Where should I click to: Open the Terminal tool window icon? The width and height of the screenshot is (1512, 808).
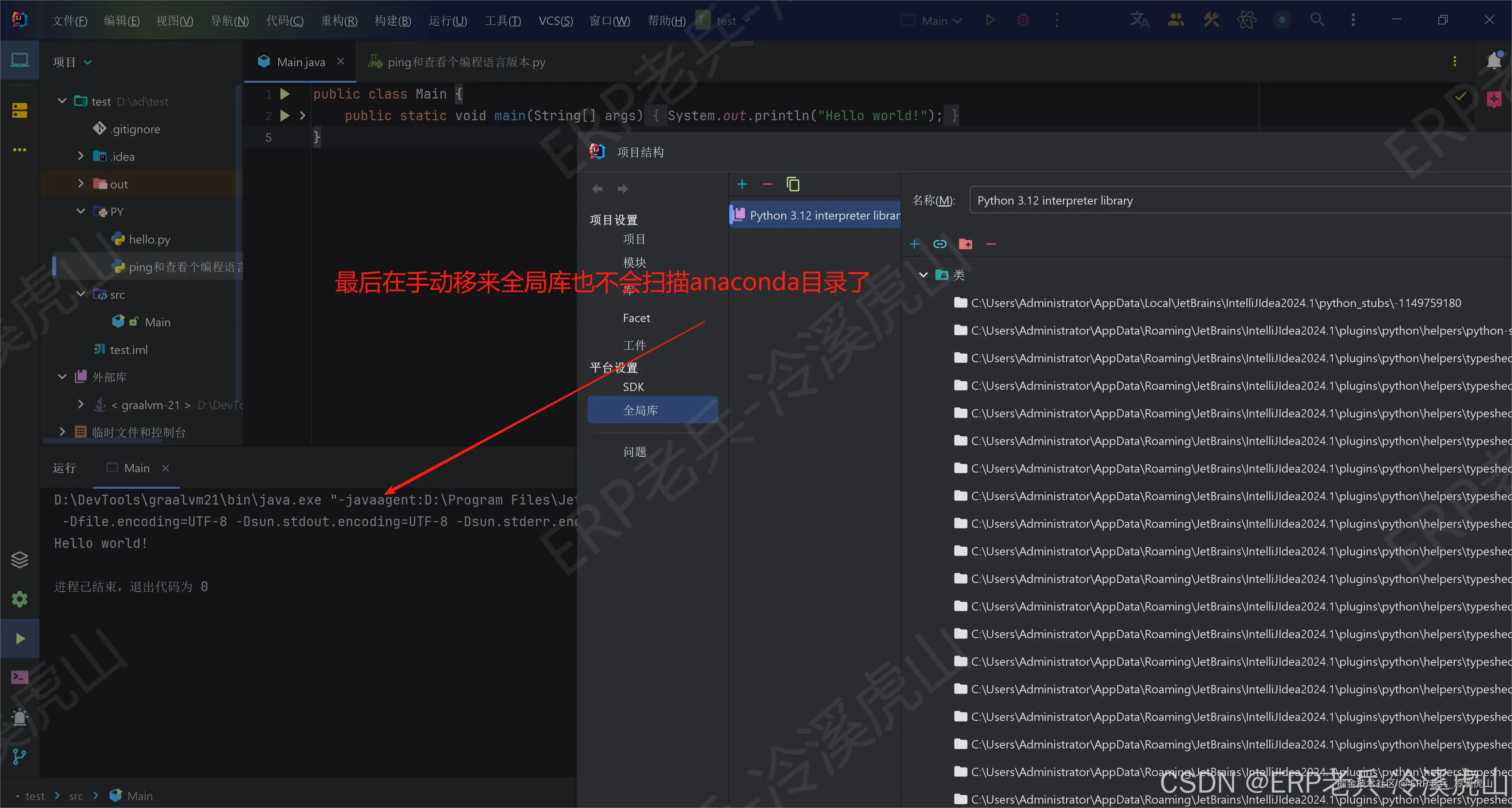pyautogui.click(x=19, y=677)
